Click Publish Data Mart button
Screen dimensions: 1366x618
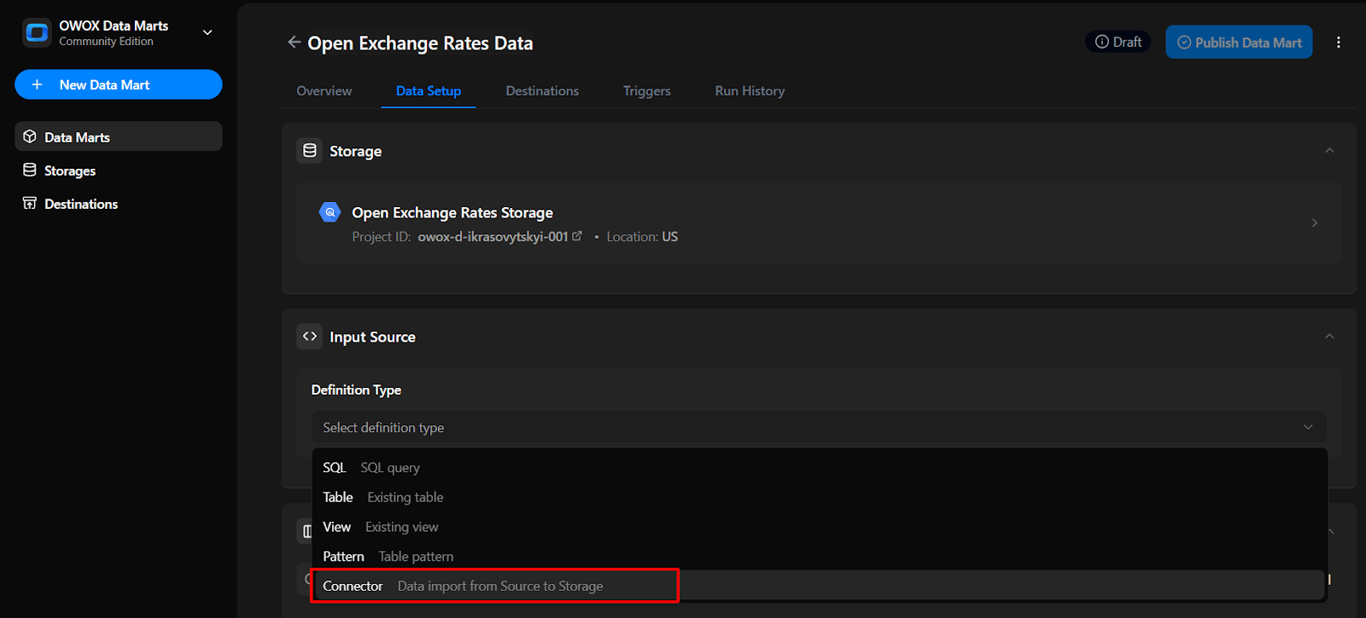tap(1239, 42)
